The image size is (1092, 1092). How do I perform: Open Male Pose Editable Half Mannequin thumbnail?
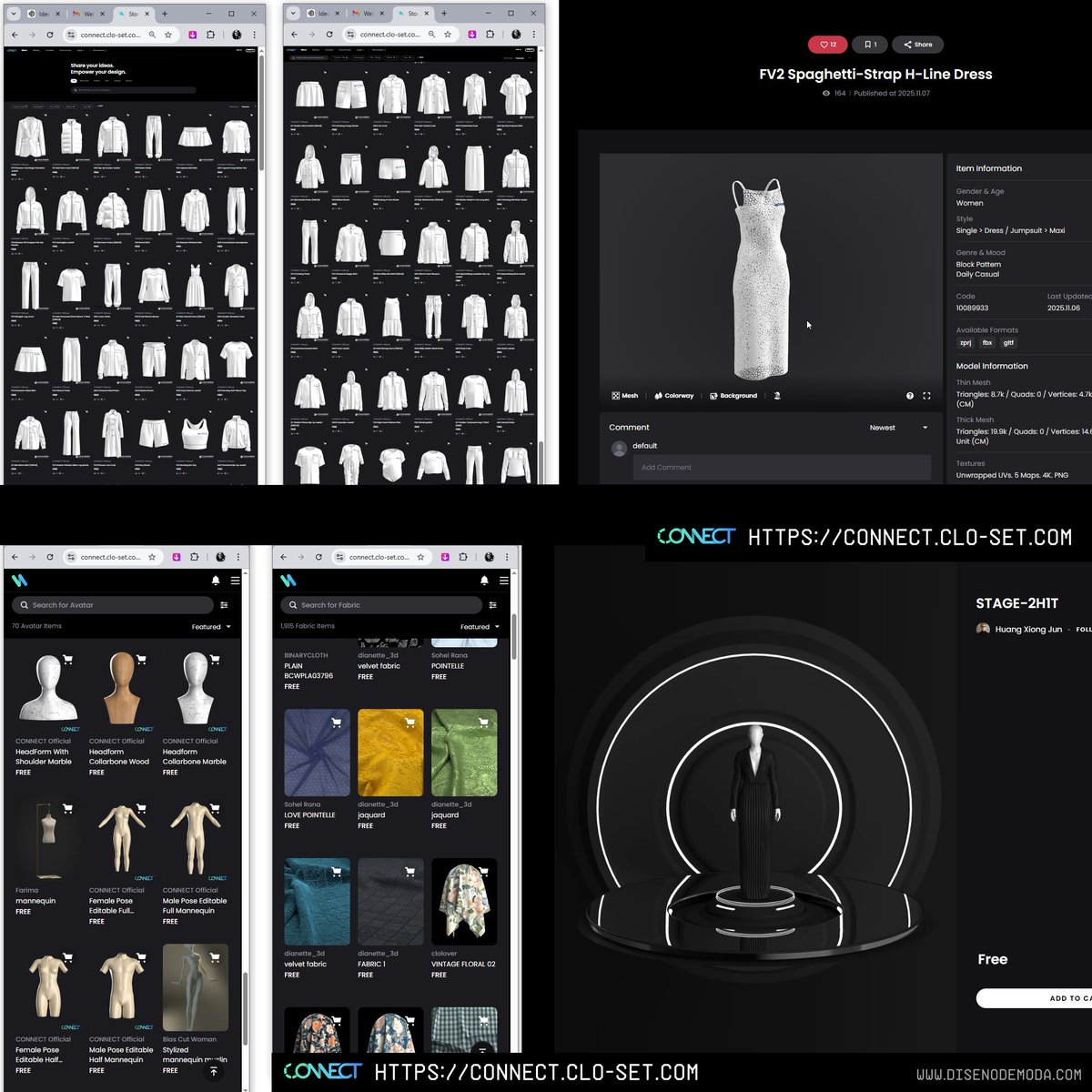122,987
